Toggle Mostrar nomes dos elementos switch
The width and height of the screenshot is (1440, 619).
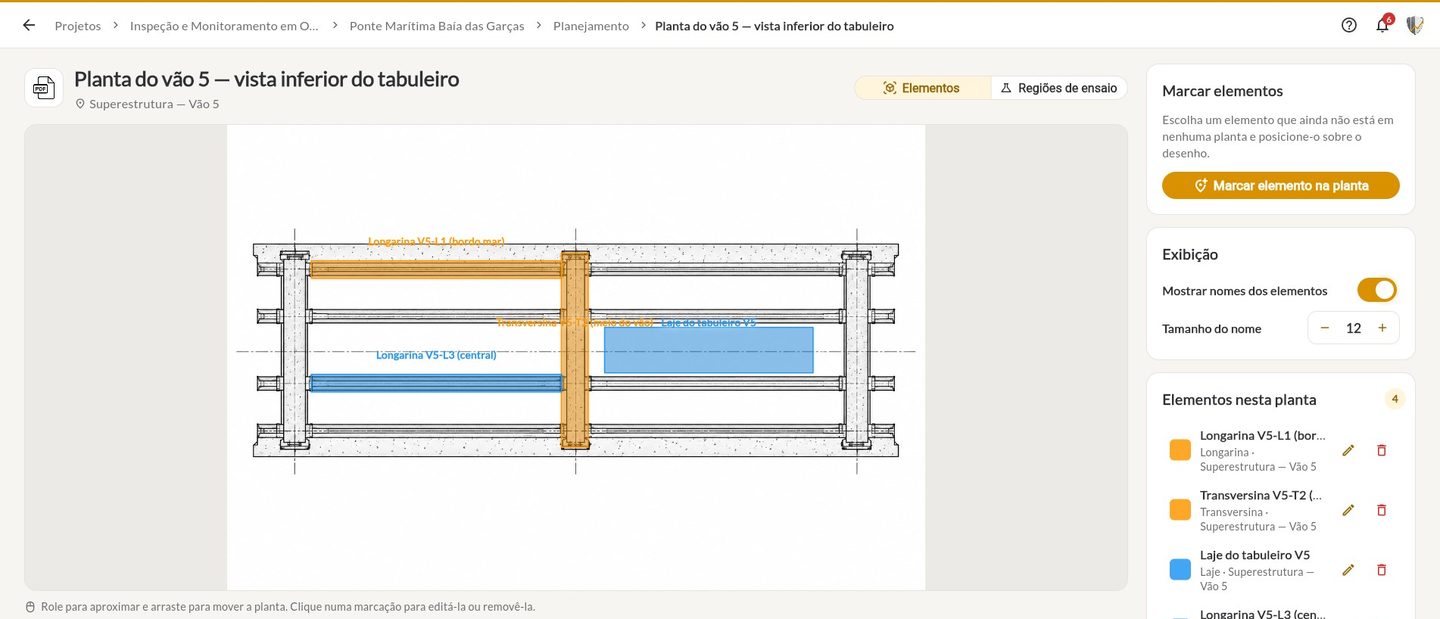coord(1377,290)
